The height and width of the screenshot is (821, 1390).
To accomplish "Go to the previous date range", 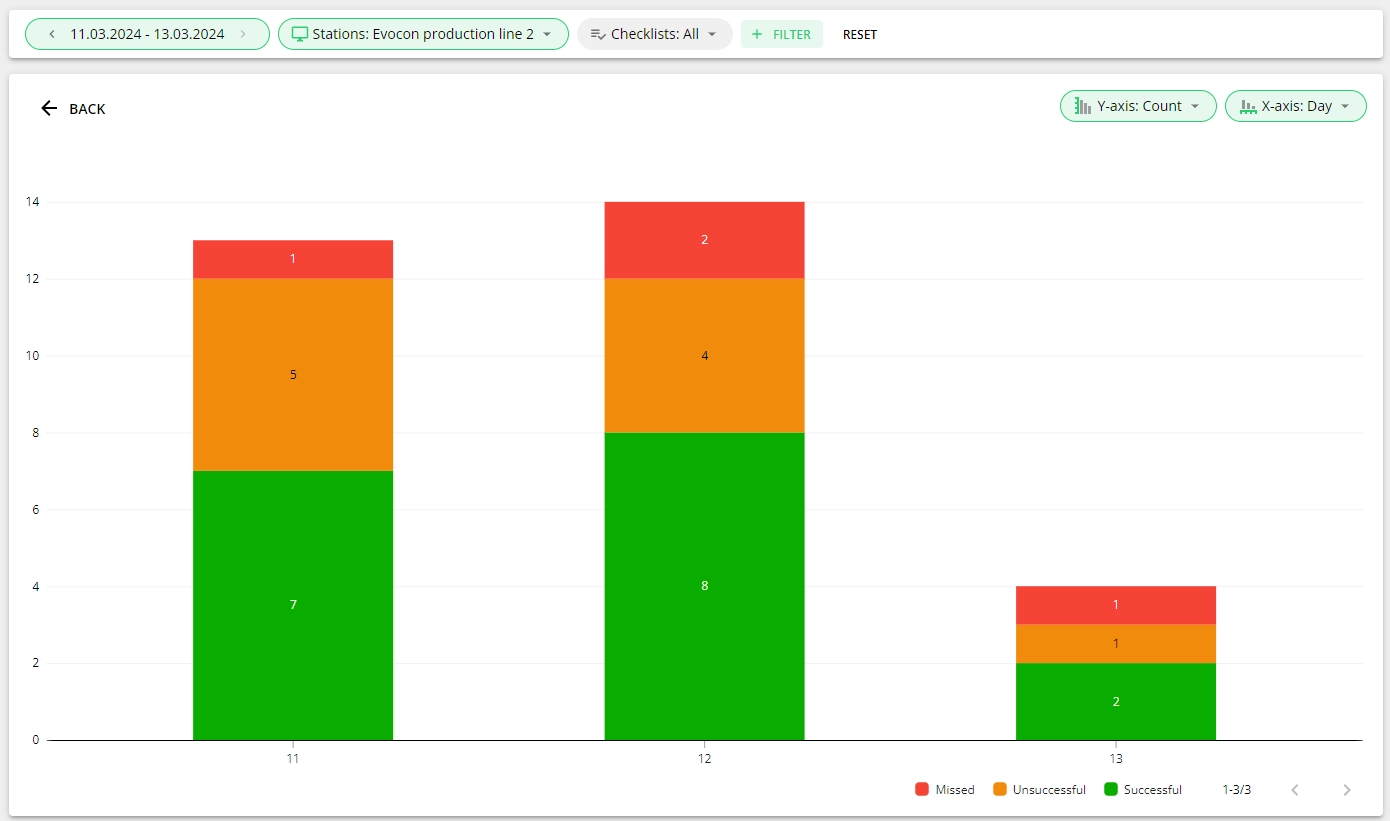I will [x=51, y=34].
